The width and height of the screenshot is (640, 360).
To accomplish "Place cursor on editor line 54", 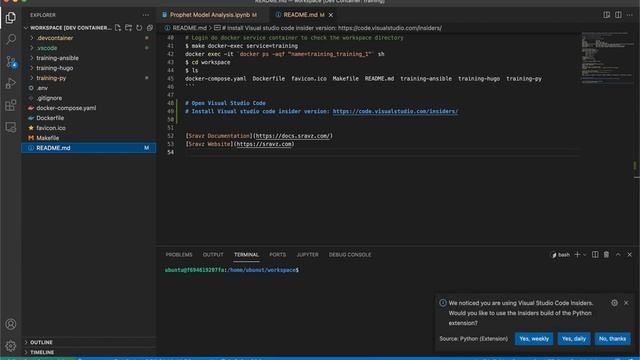I will coord(382,152).
